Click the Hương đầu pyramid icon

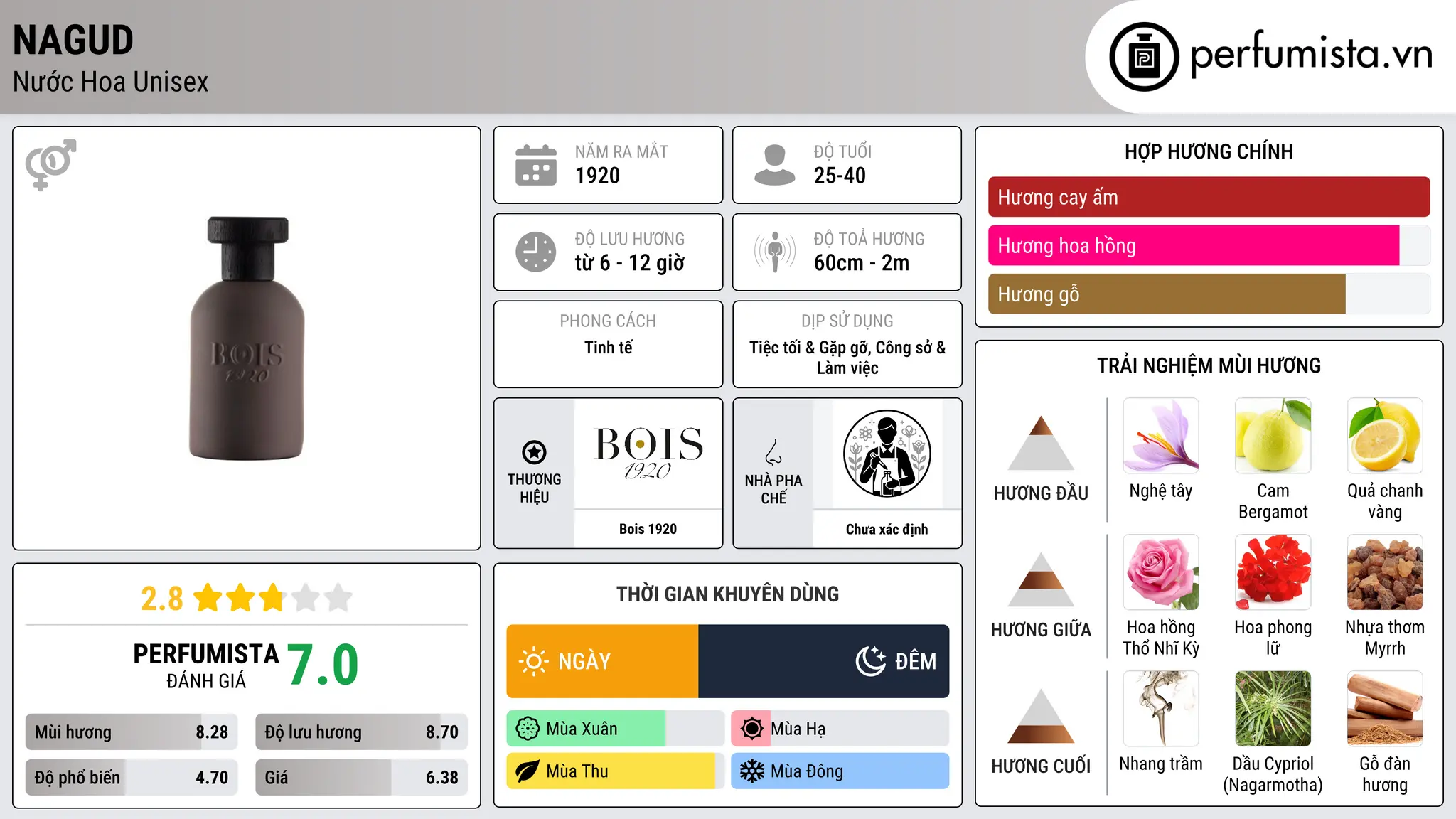click(1041, 442)
